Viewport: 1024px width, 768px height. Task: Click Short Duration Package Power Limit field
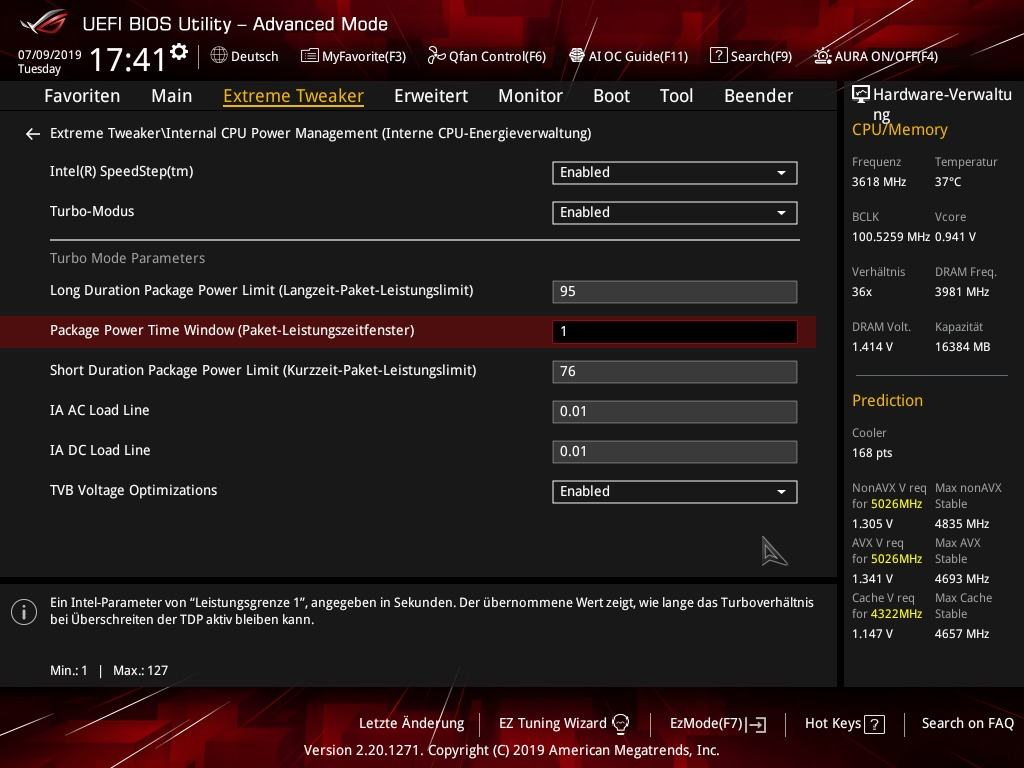click(x=675, y=371)
